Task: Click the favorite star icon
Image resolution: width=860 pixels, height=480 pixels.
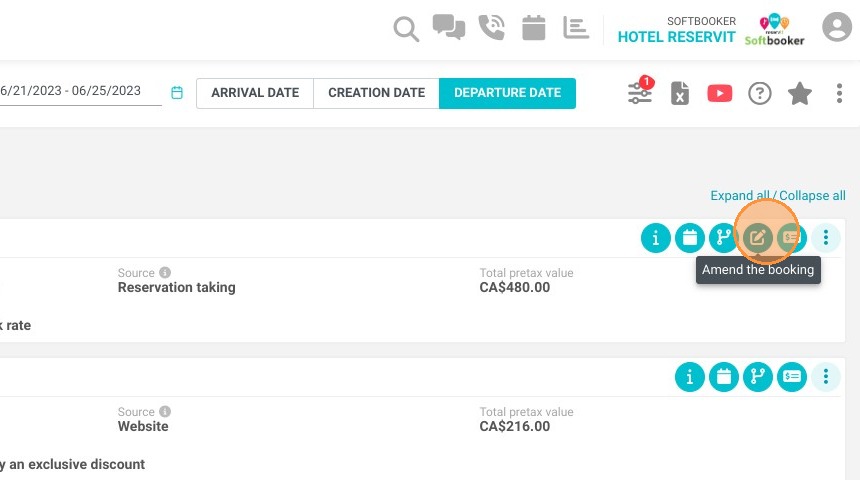Action: tap(800, 93)
